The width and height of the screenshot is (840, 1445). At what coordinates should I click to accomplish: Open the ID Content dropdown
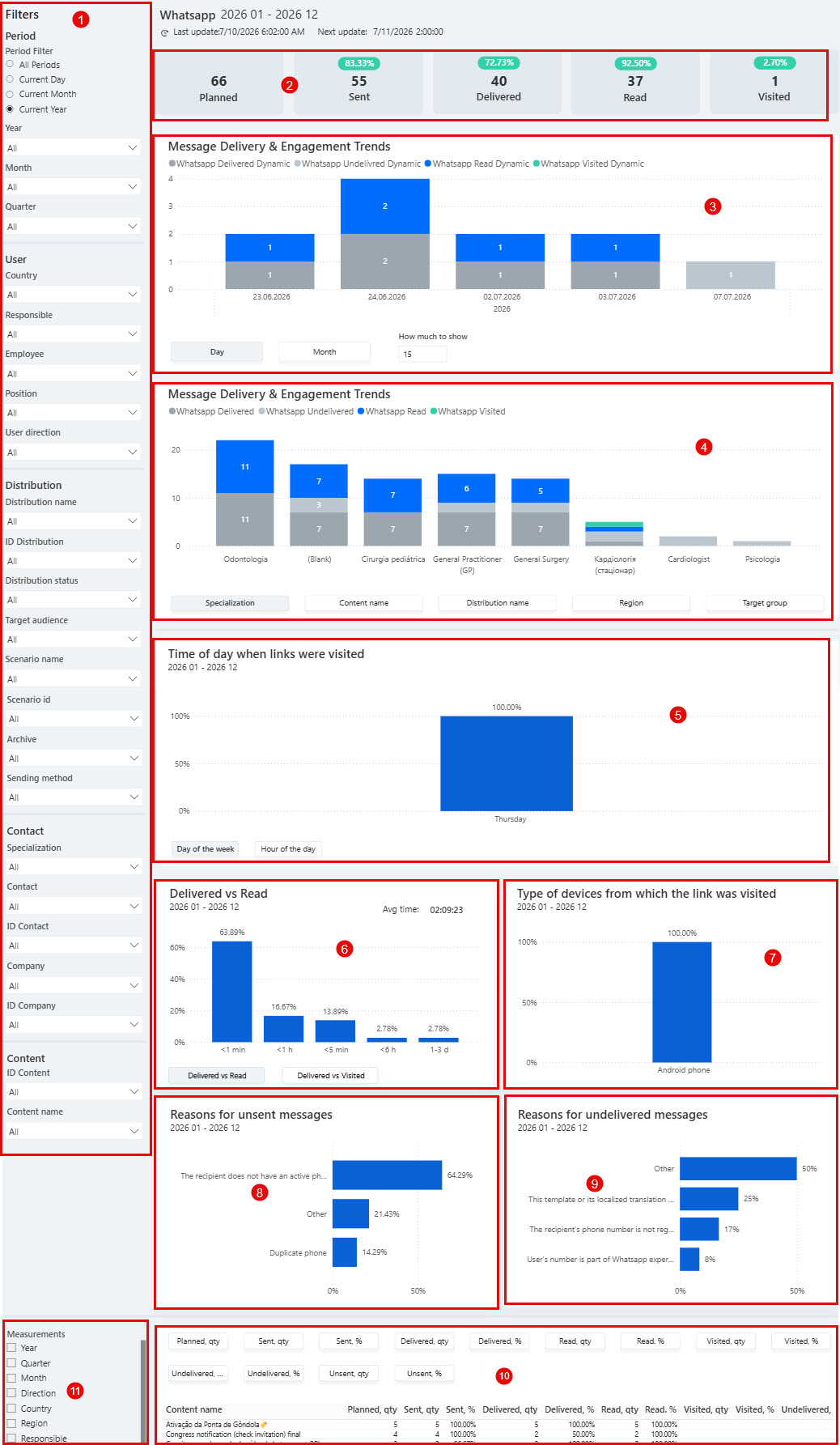[73, 1092]
